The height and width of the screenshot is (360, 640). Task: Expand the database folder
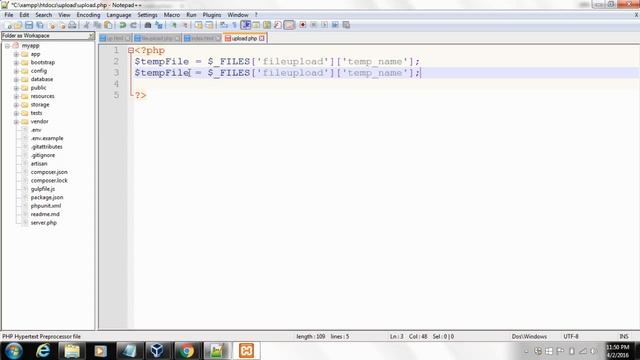[16, 80]
